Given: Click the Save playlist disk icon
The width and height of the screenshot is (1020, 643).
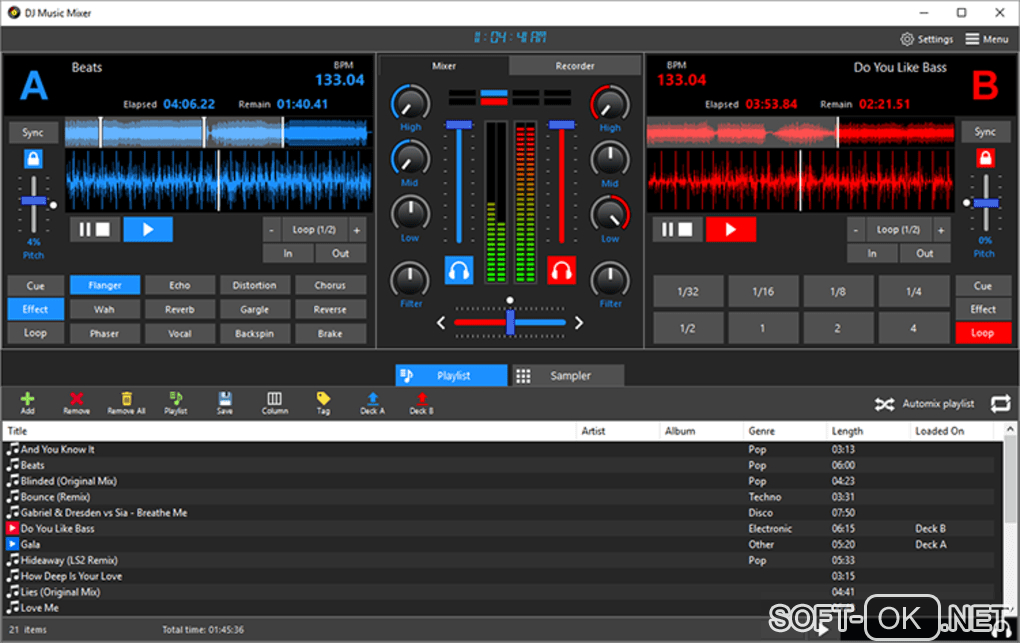Looking at the screenshot, I should pyautogui.click(x=225, y=400).
